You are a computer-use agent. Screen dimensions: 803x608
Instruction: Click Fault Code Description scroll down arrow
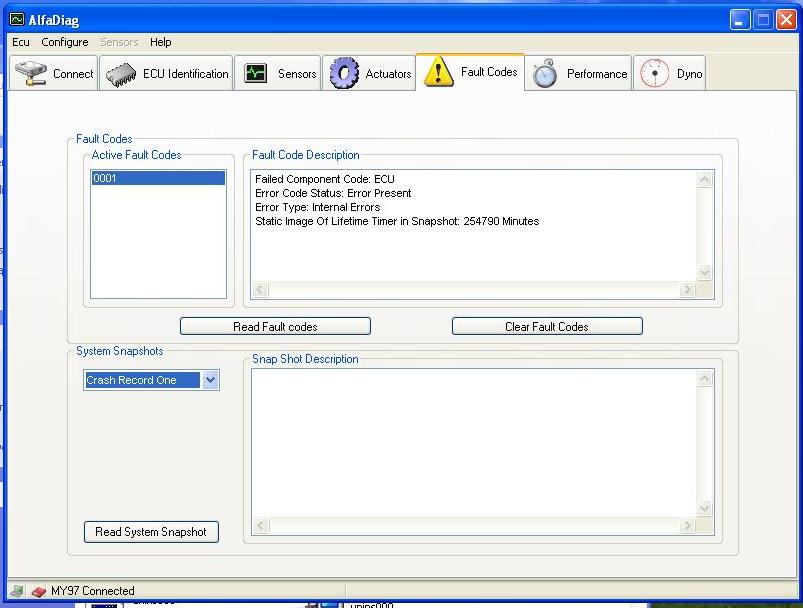pos(704,271)
